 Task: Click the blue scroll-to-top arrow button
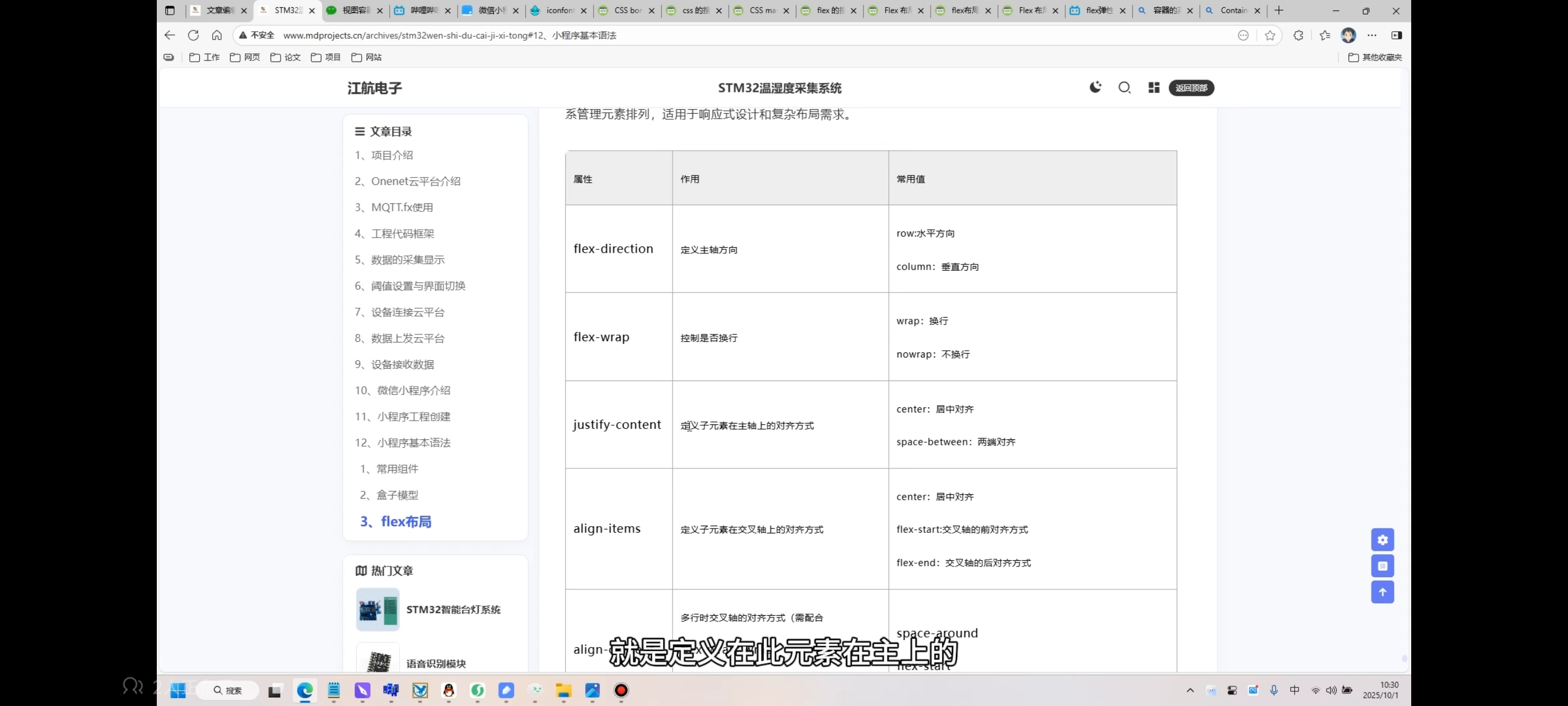(1382, 592)
